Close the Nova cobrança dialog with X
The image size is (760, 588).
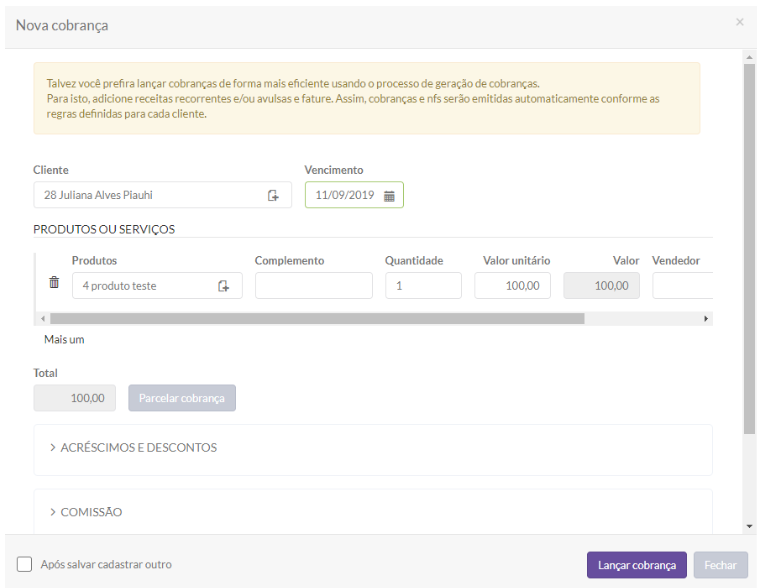[x=740, y=22]
